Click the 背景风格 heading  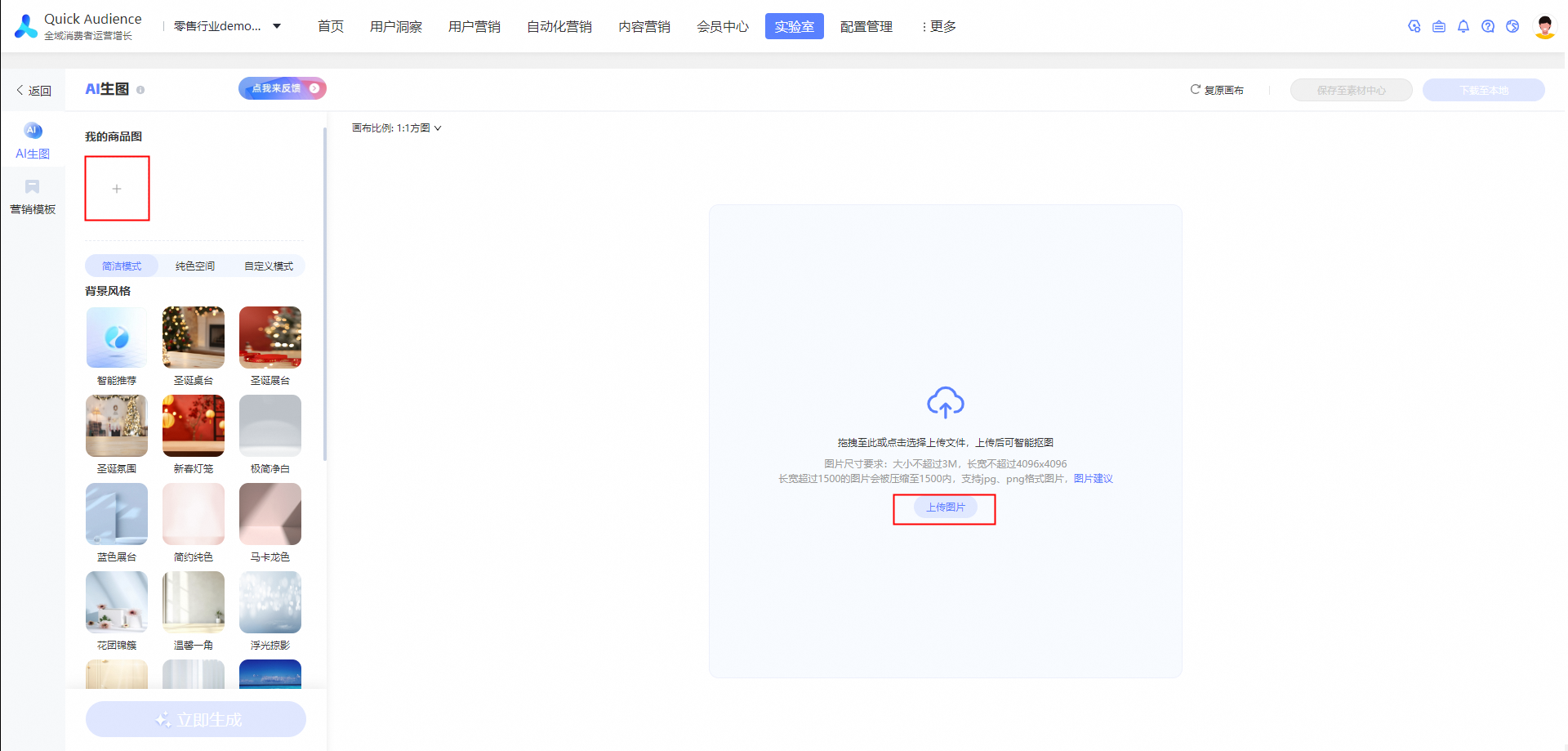click(108, 291)
